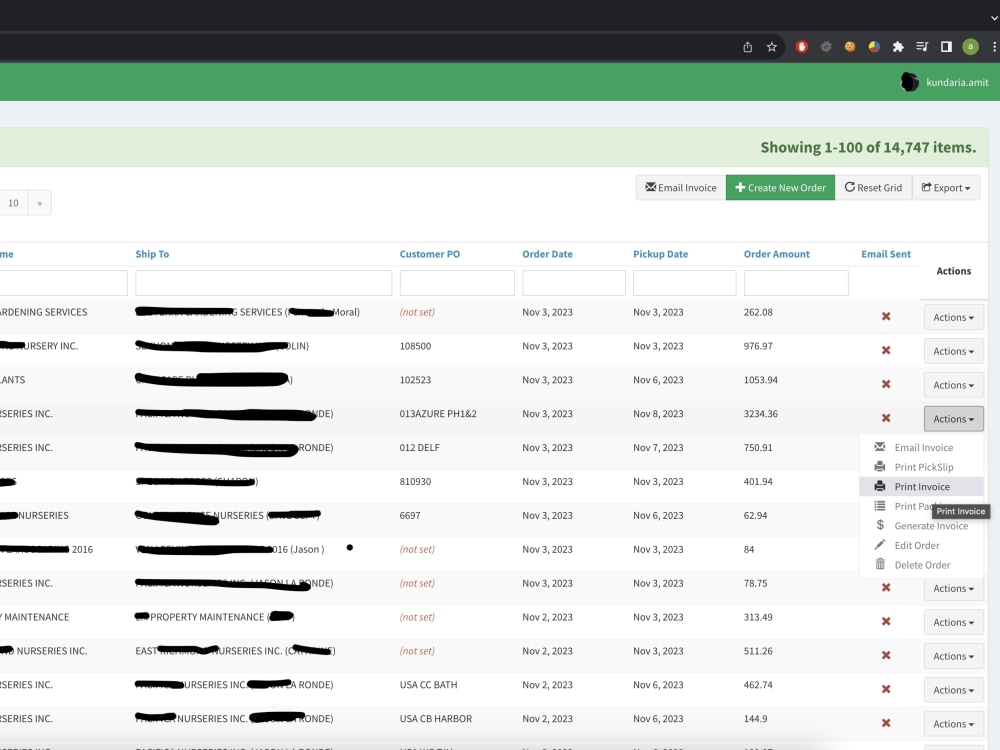
Task: Open the media control playlist icon
Action: (x=922, y=47)
